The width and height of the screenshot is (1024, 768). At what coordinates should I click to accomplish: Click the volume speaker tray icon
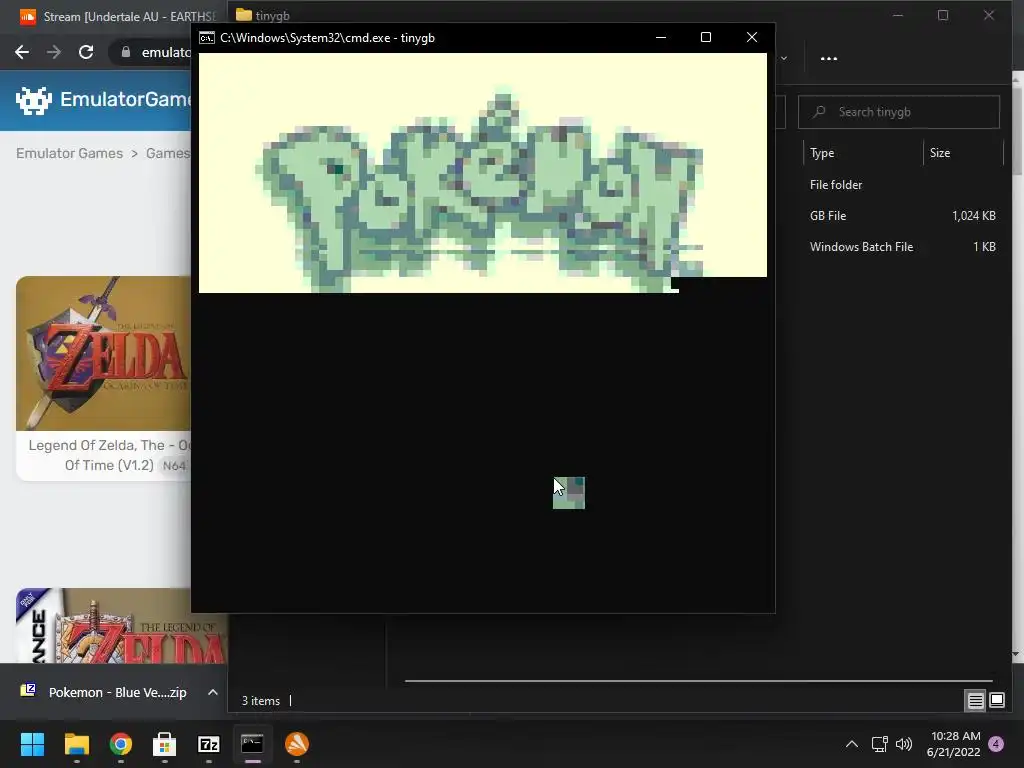click(904, 744)
